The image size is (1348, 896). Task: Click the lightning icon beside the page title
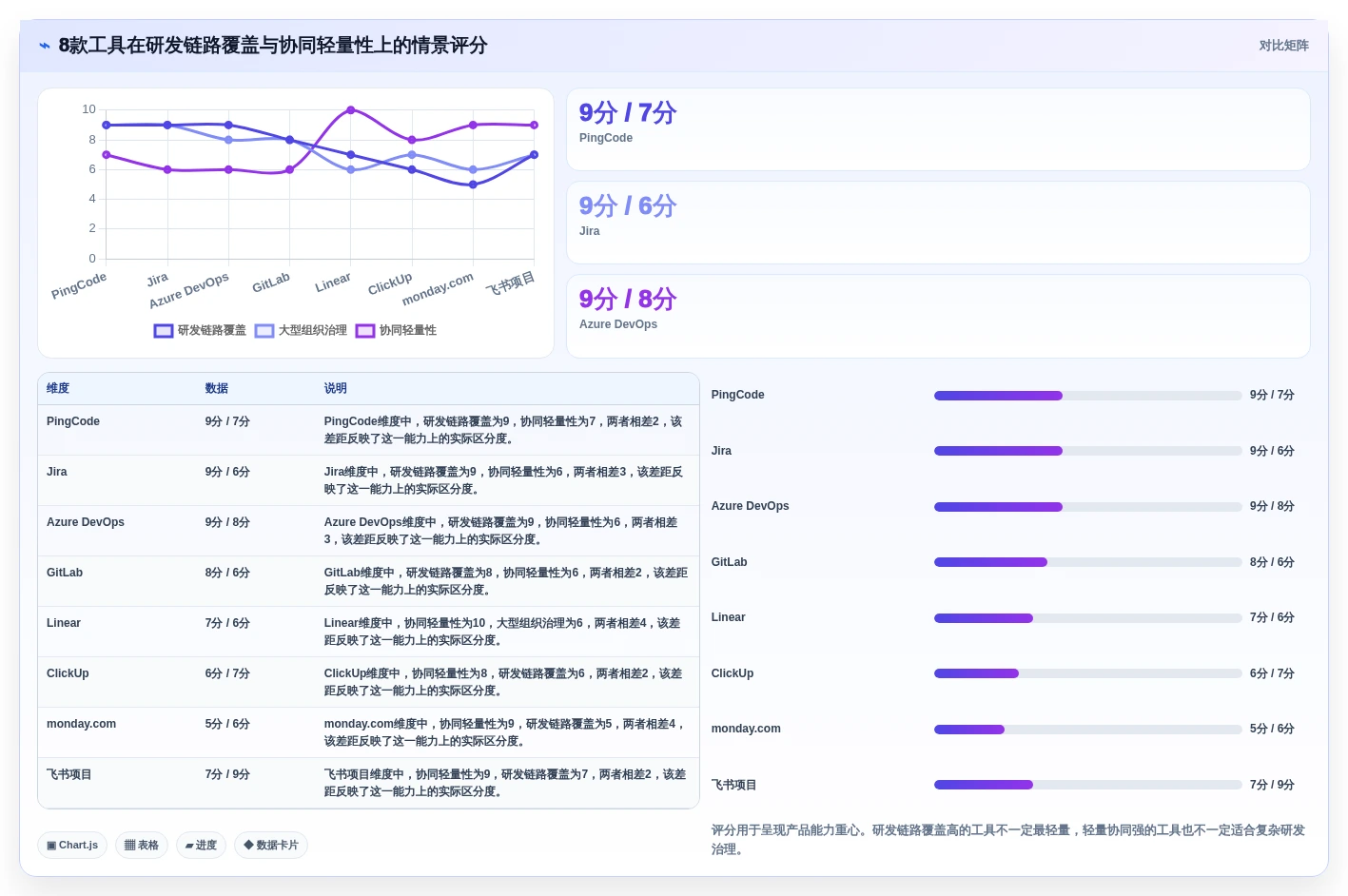pos(45,46)
